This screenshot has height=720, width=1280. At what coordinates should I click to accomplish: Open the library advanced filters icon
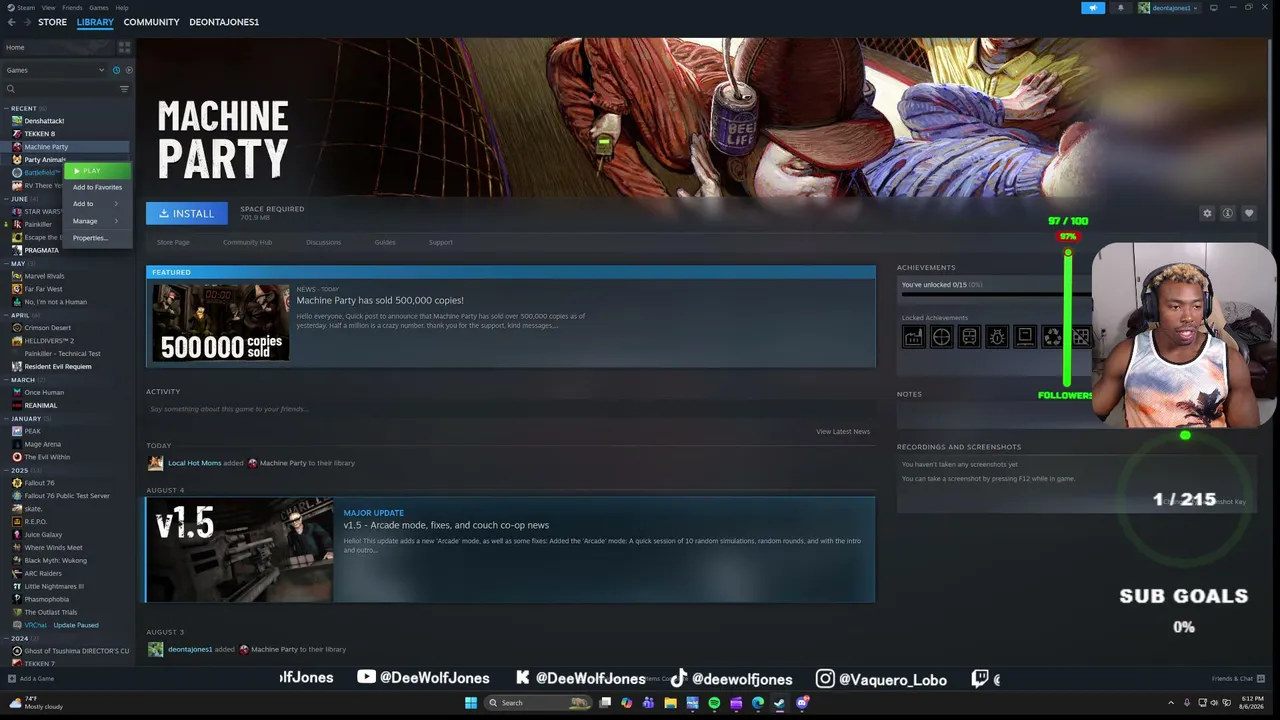coord(124,89)
